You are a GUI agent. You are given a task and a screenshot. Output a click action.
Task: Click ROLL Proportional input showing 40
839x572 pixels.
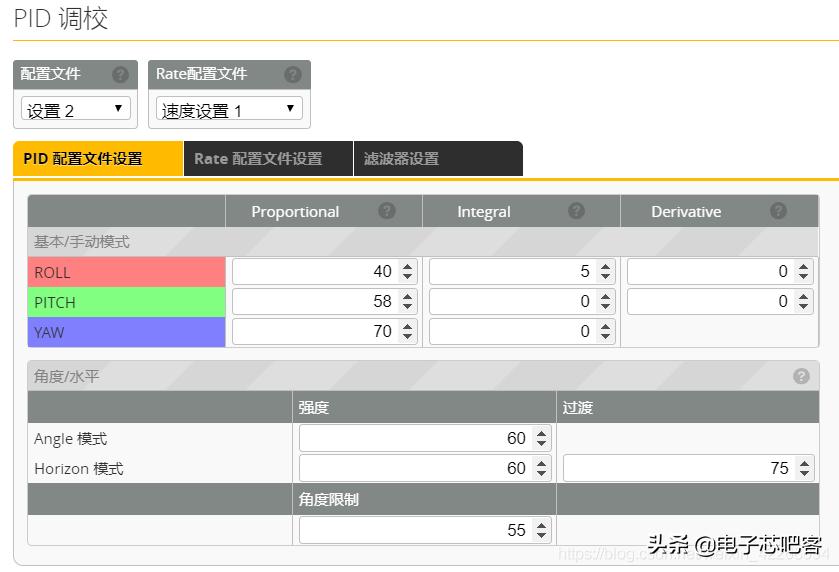click(324, 271)
